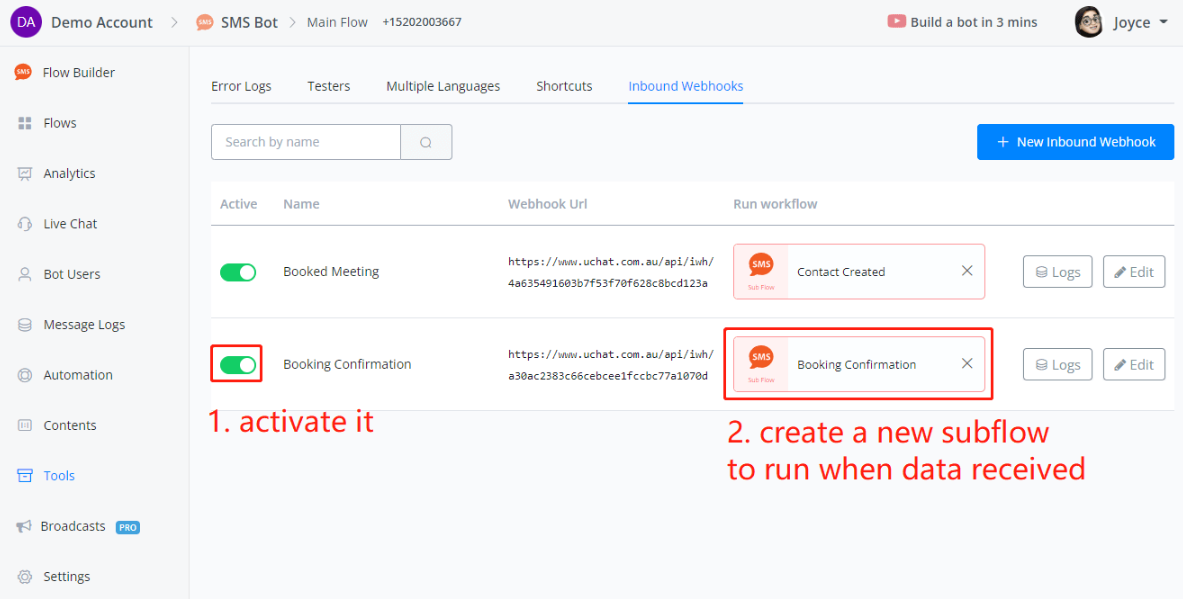Click the Flow Builder SMS icon
The width and height of the screenshot is (1183, 599).
(23, 72)
